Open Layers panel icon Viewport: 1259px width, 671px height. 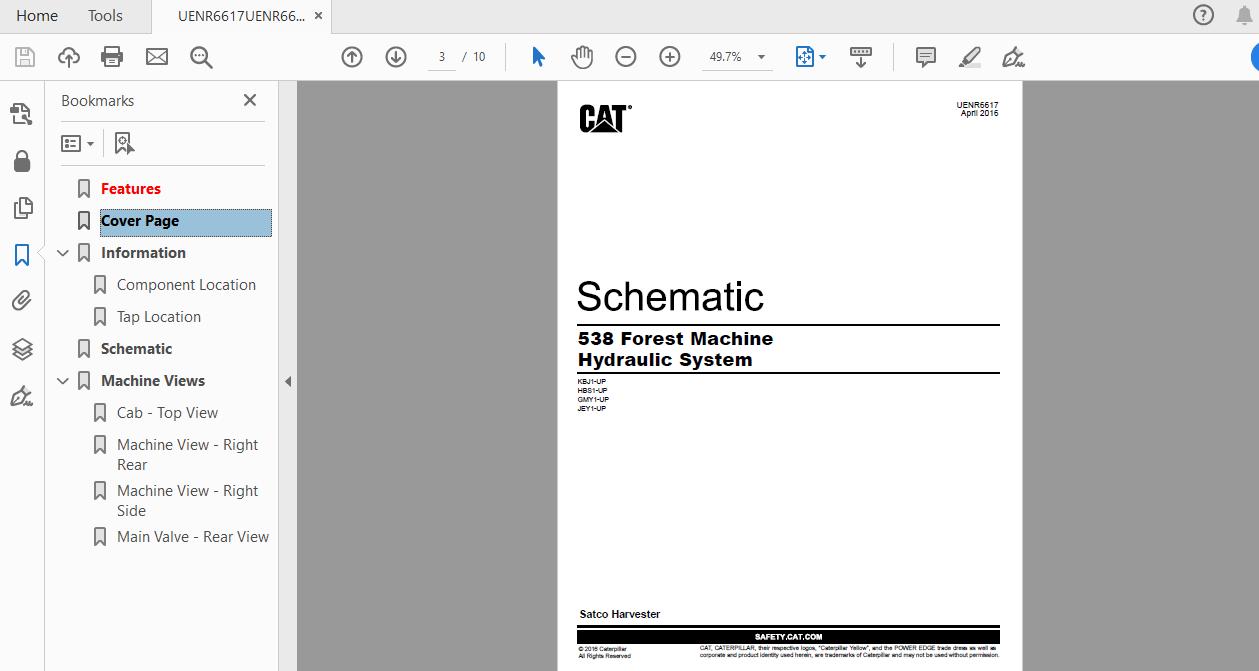tap(22, 348)
